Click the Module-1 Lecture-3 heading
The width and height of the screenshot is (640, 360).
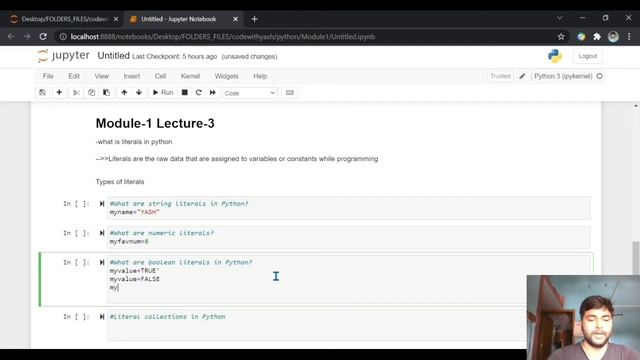[155, 123]
